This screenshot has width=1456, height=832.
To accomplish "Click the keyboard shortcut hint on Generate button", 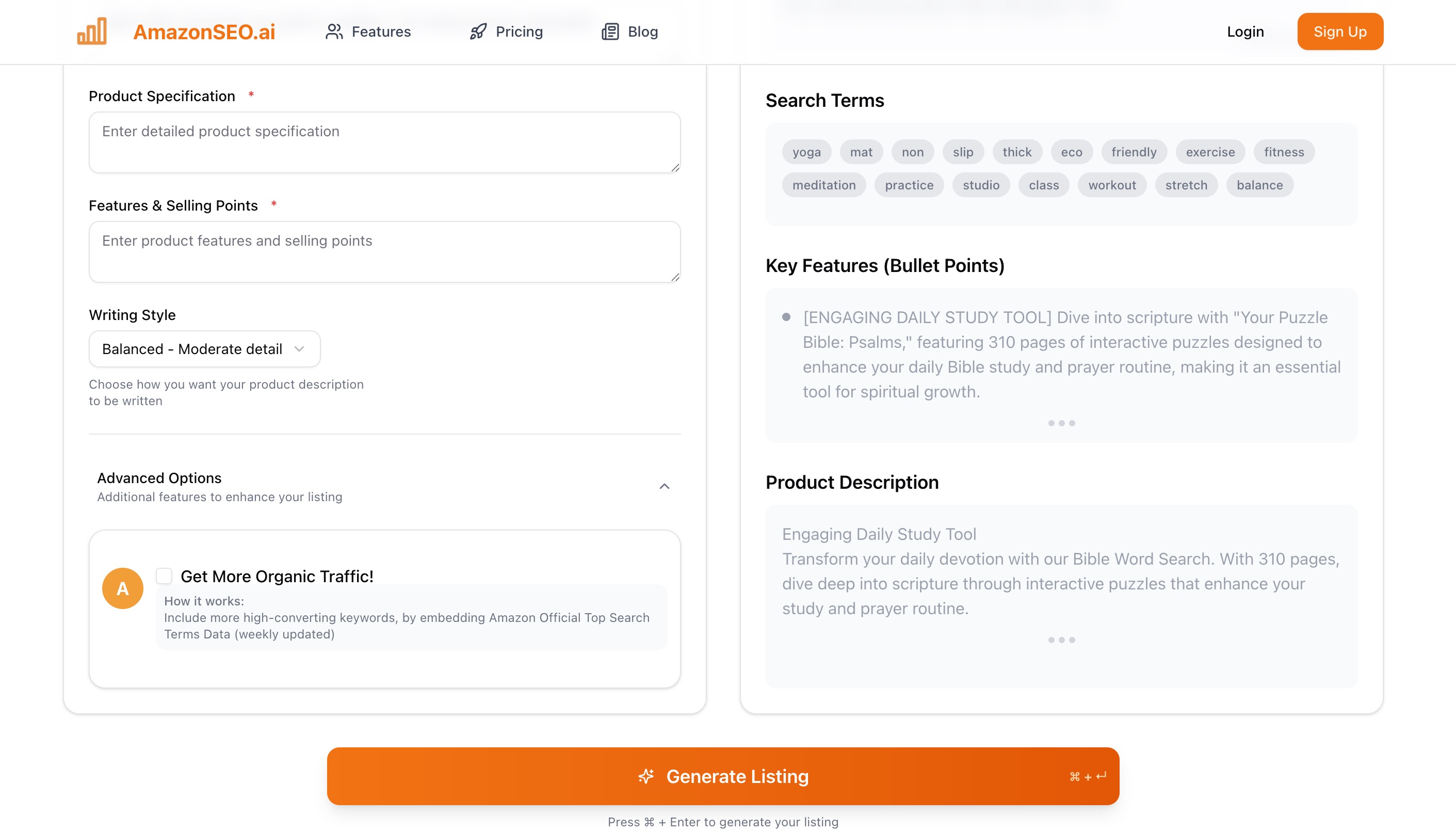I will [x=1088, y=776].
